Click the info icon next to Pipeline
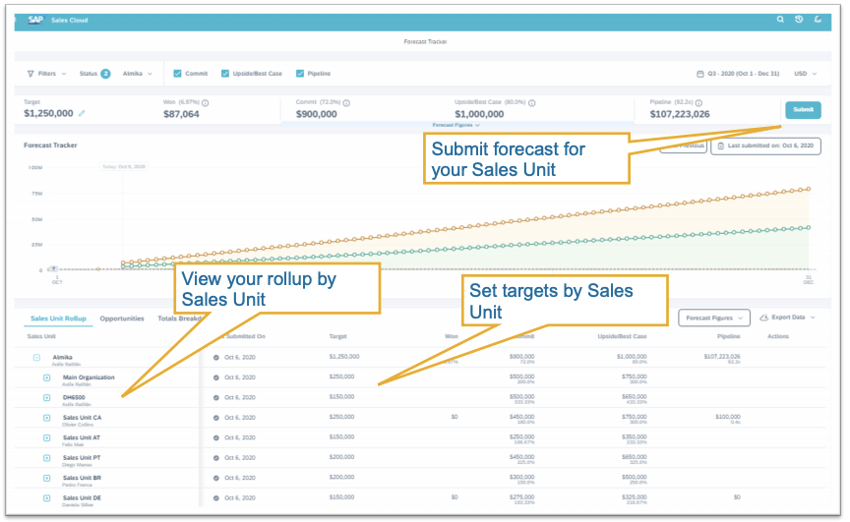This screenshot has height=522, width=850. click(x=701, y=102)
